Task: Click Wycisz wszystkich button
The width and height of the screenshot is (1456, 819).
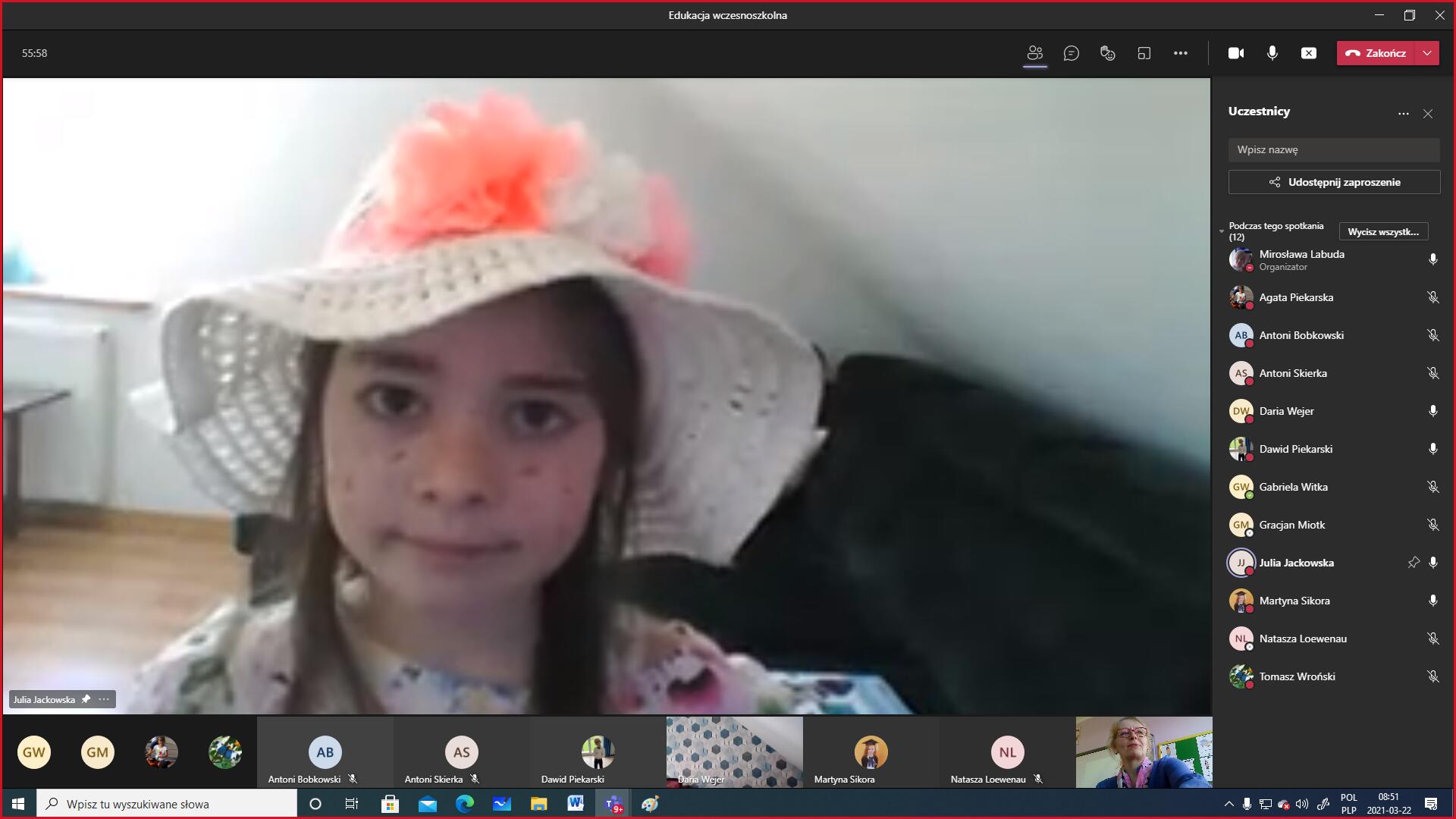Action: [x=1383, y=231]
